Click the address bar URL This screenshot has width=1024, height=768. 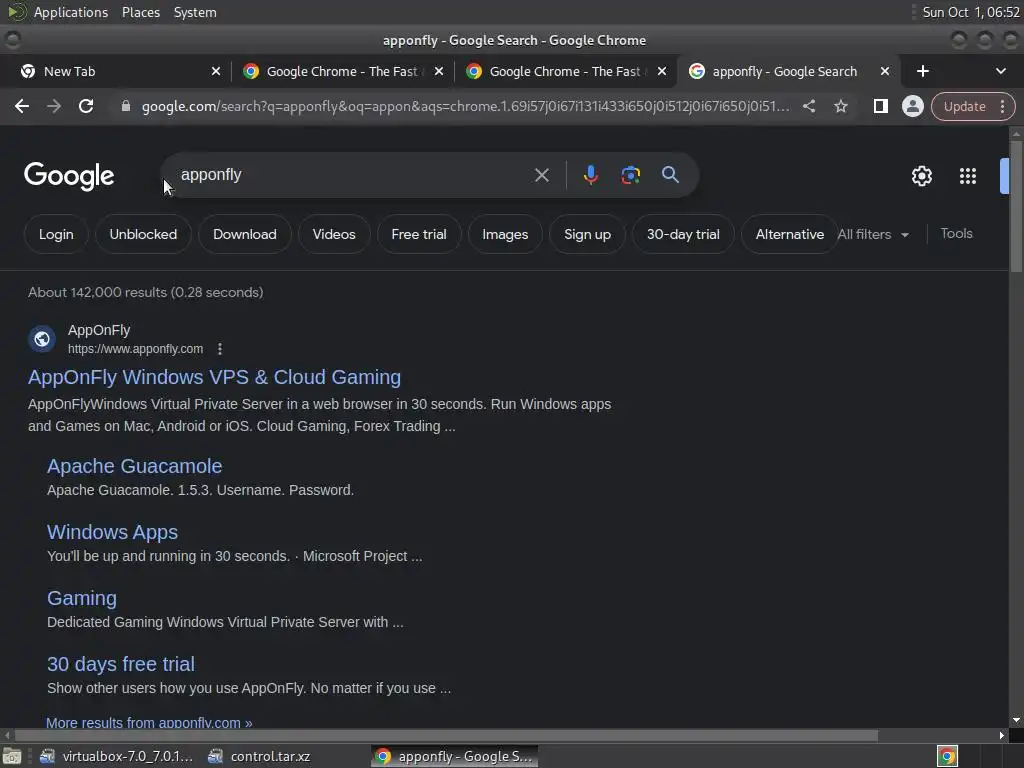pyautogui.click(x=465, y=106)
